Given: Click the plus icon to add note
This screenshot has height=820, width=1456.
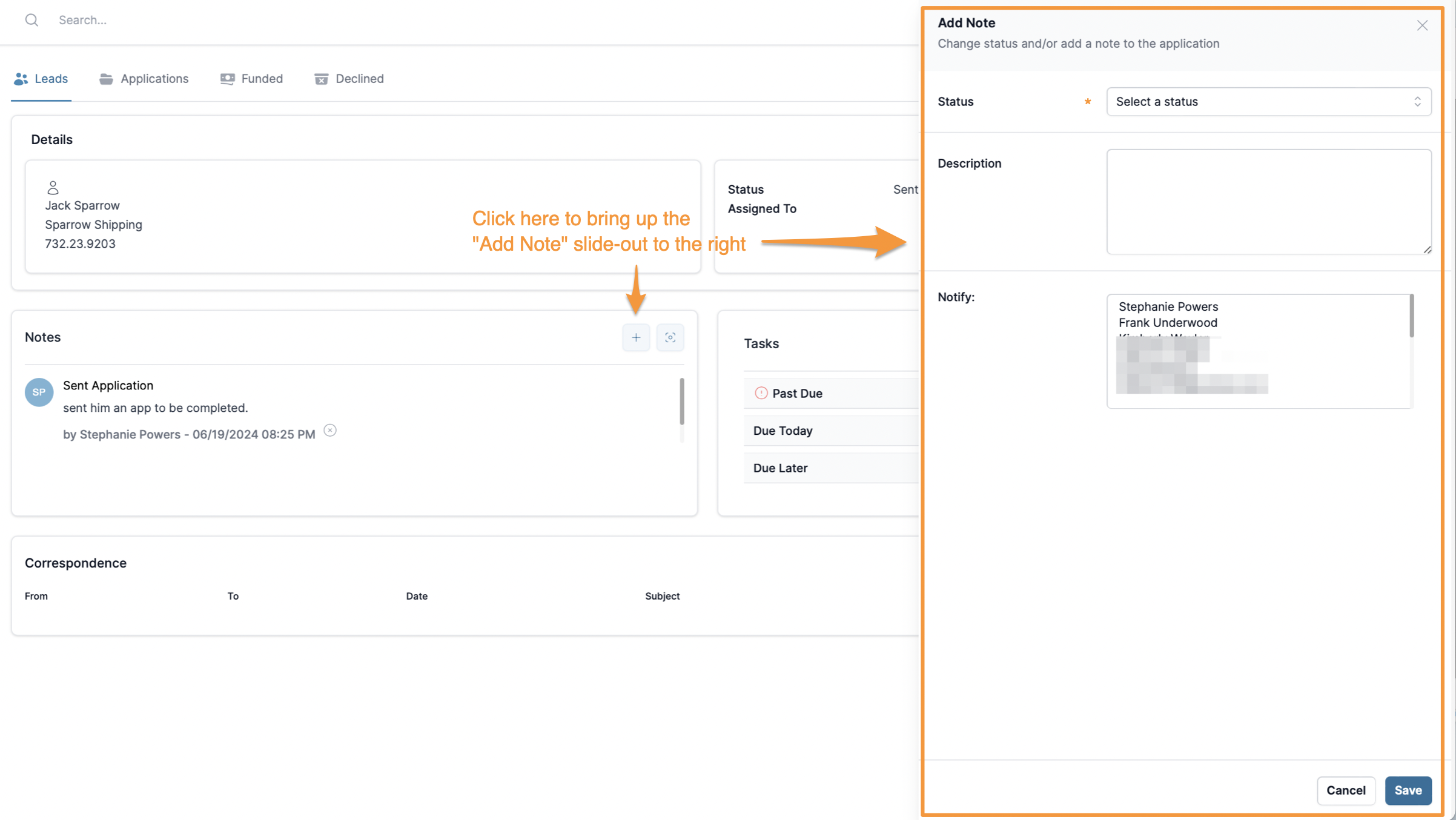Looking at the screenshot, I should point(636,337).
